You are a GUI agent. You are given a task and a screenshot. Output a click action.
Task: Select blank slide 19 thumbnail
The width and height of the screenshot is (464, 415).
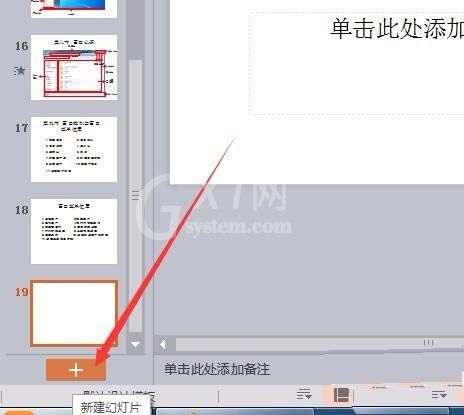[74, 313]
